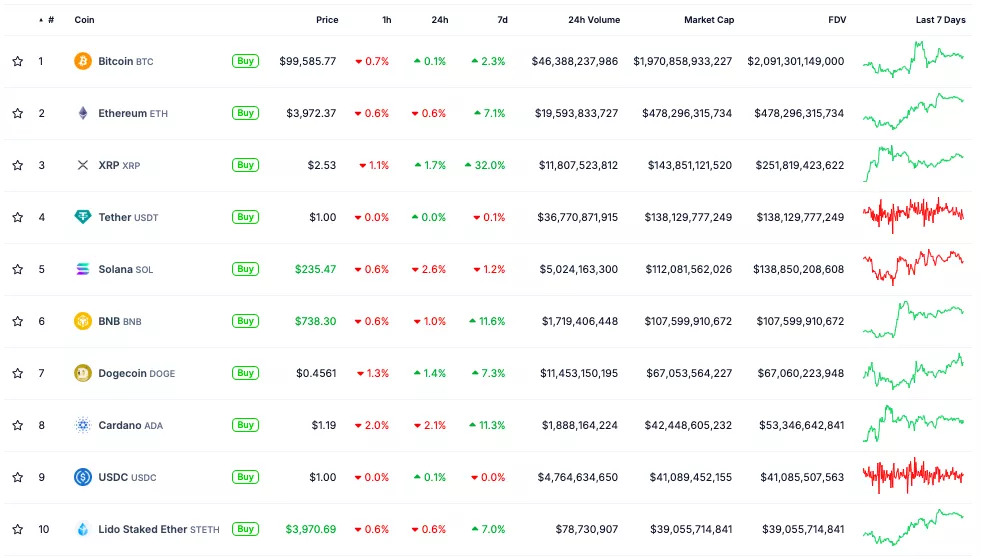Sort coins by 24h Volume header
The image size is (981, 556).
[x=593, y=20]
